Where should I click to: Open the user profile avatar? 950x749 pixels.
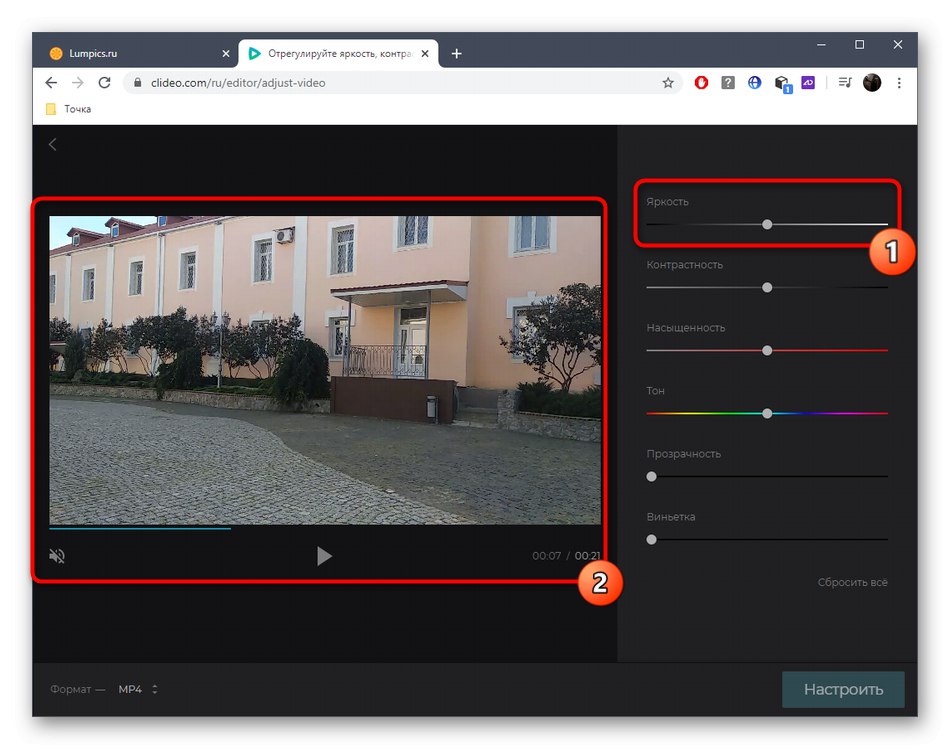(x=872, y=82)
